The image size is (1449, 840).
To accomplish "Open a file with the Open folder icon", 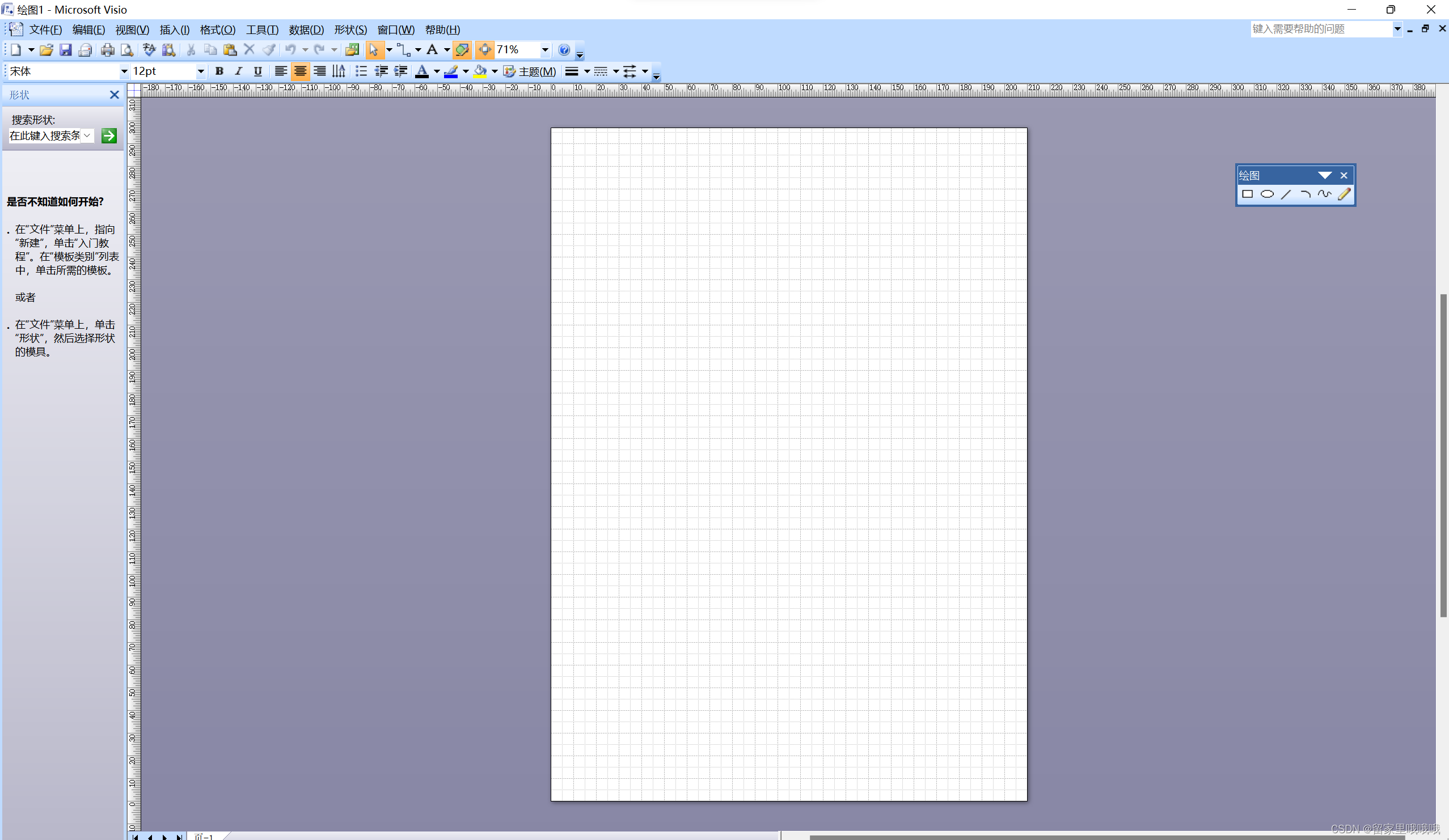I will (47, 50).
